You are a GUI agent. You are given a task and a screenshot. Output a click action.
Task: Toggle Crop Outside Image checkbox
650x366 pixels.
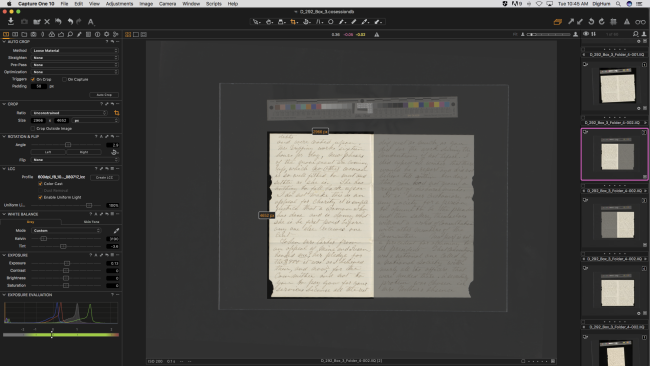[33, 128]
